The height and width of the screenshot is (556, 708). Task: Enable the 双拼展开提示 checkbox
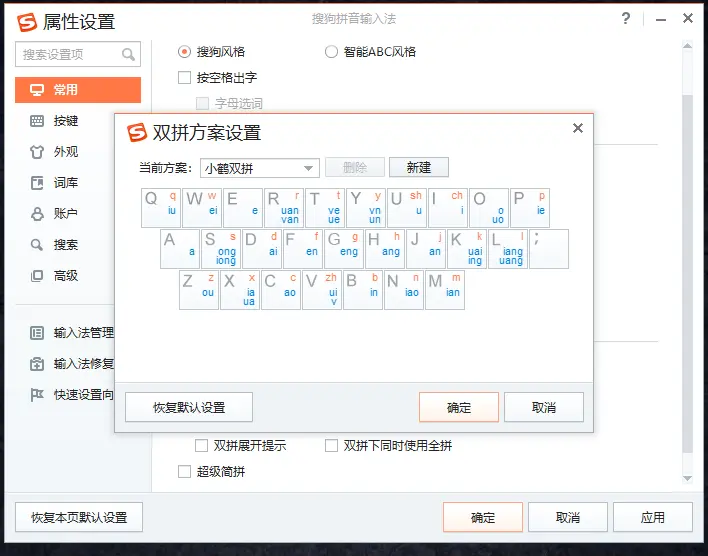click(x=201, y=446)
